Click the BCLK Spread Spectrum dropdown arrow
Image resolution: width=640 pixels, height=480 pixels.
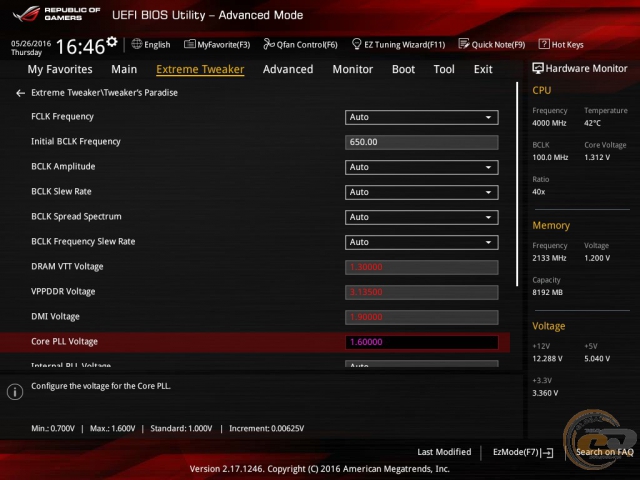click(488, 218)
